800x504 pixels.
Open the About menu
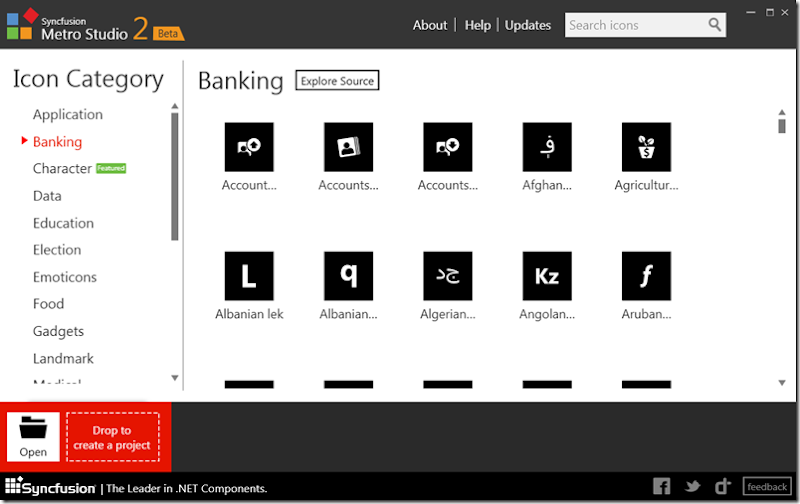430,25
